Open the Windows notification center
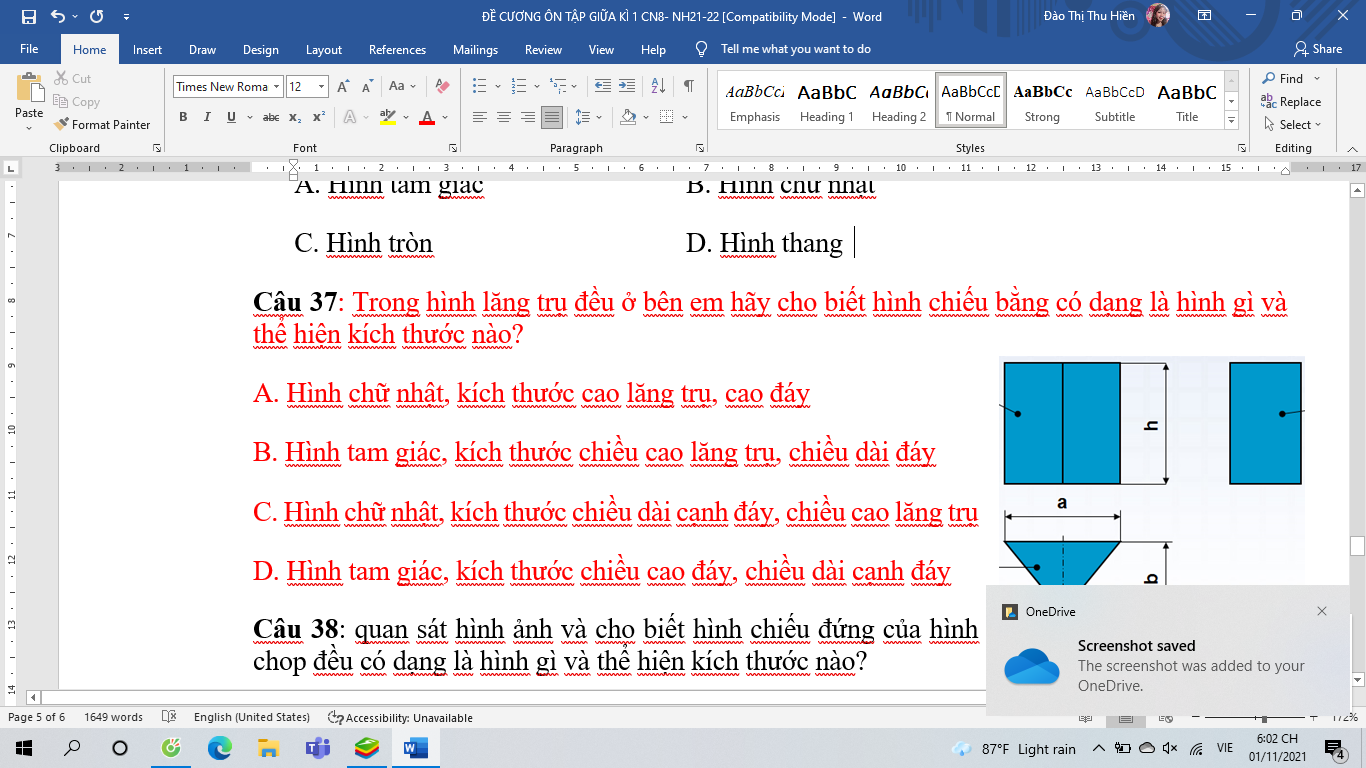Screen dimensions: 1366x768 (1334, 748)
